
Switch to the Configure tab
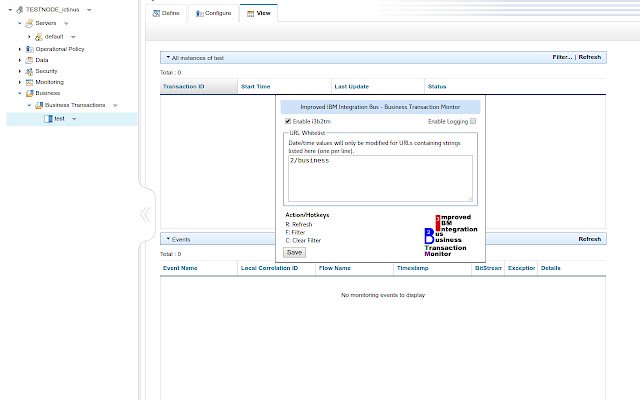[213, 13]
